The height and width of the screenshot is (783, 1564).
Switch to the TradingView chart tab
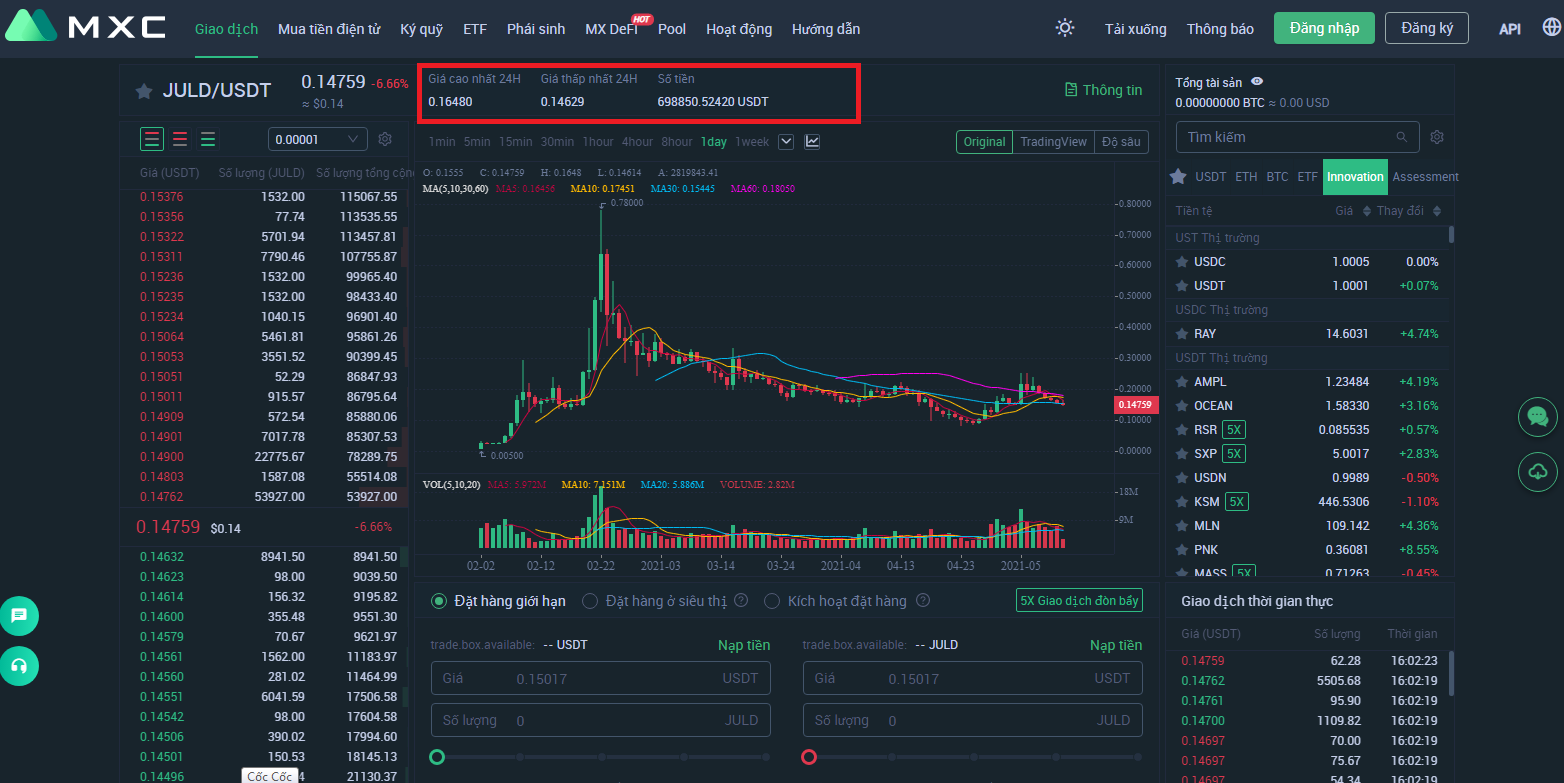[x=1052, y=142]
